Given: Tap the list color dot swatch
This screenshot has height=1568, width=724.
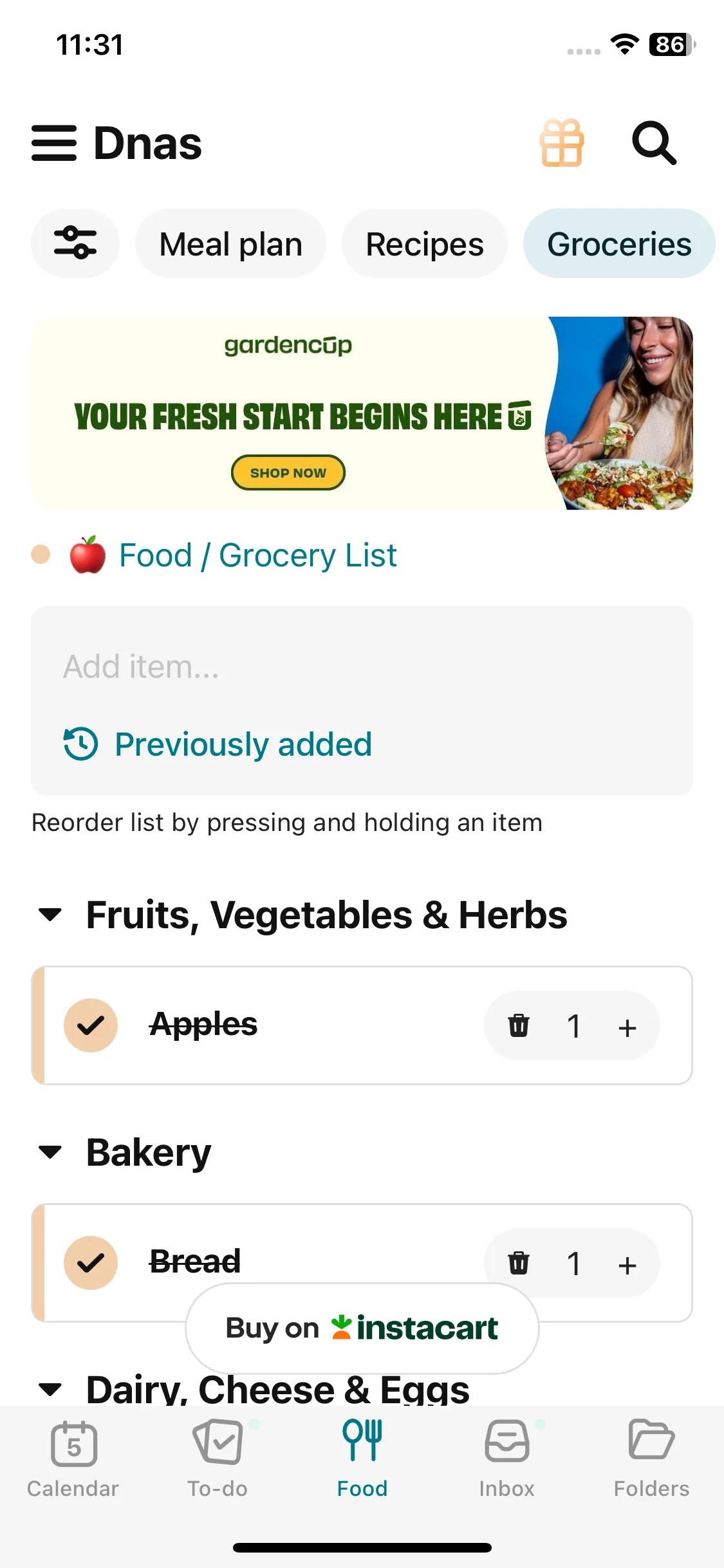Looking at the screenshot, I should [x=41, y=554].
